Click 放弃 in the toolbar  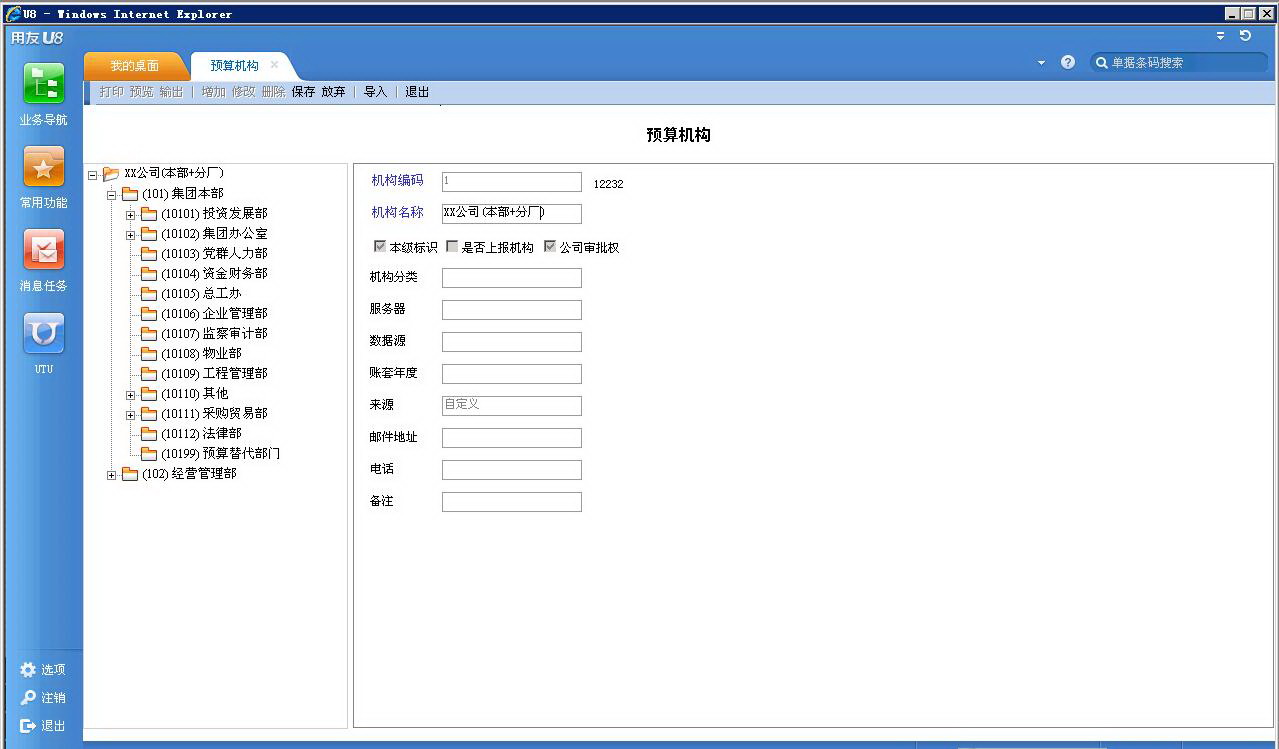coord(333,92)
